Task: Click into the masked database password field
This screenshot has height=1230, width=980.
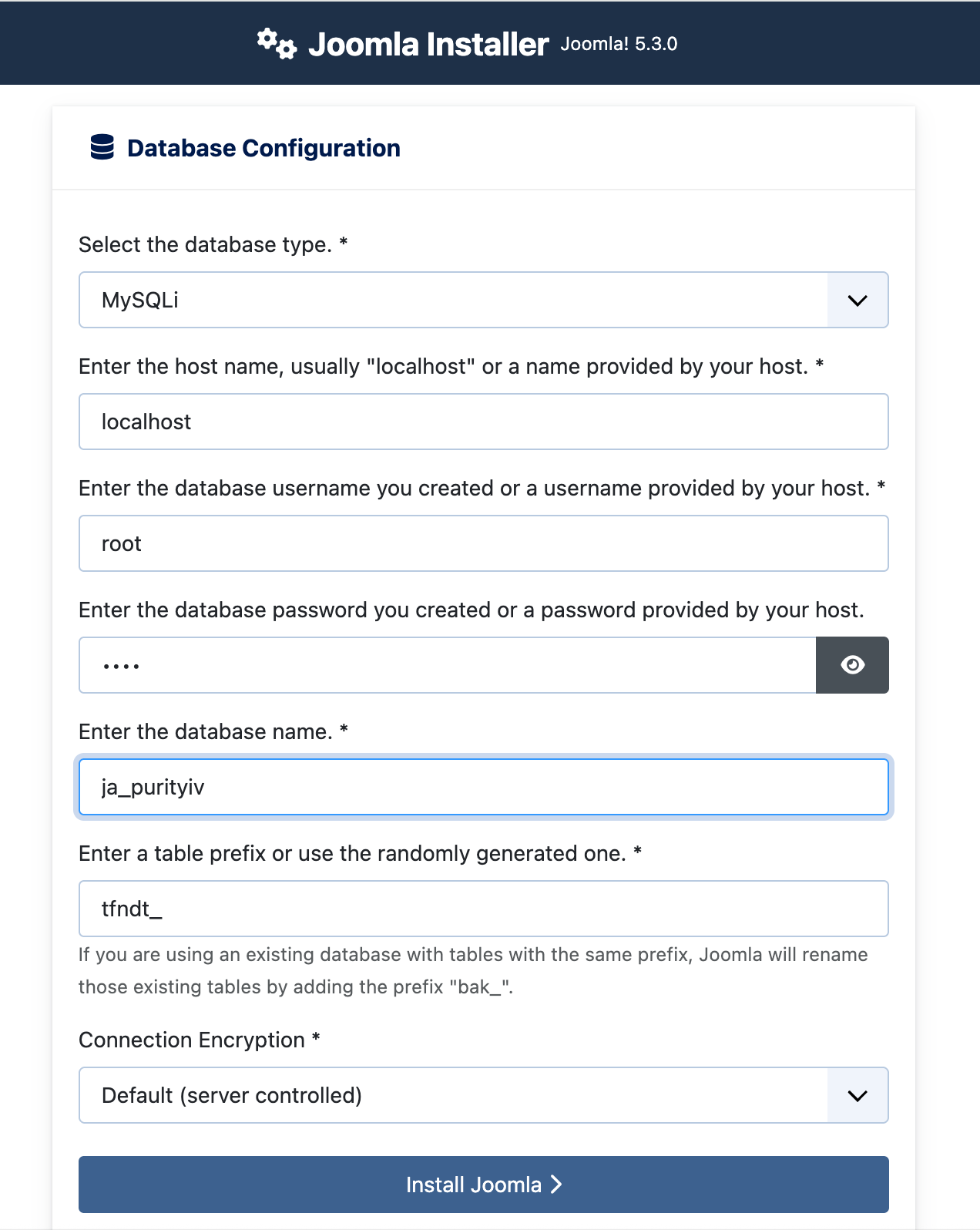Action: point(447,666)
